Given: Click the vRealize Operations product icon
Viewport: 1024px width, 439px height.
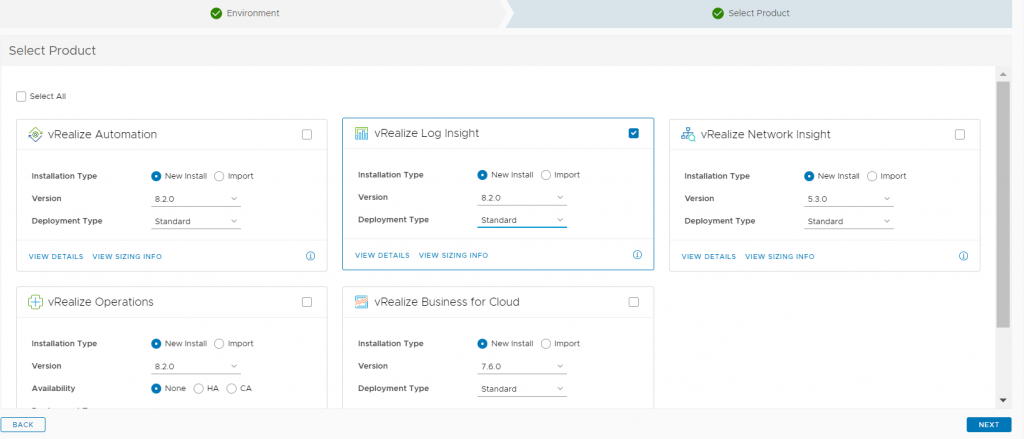Looking at the screenshot, I should click(x=35, y=302).
